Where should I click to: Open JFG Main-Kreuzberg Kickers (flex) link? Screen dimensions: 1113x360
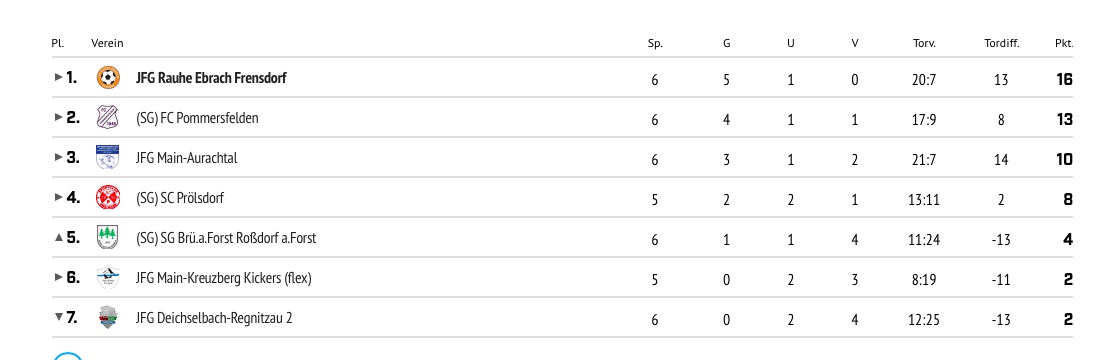click(x=224, y=278)
